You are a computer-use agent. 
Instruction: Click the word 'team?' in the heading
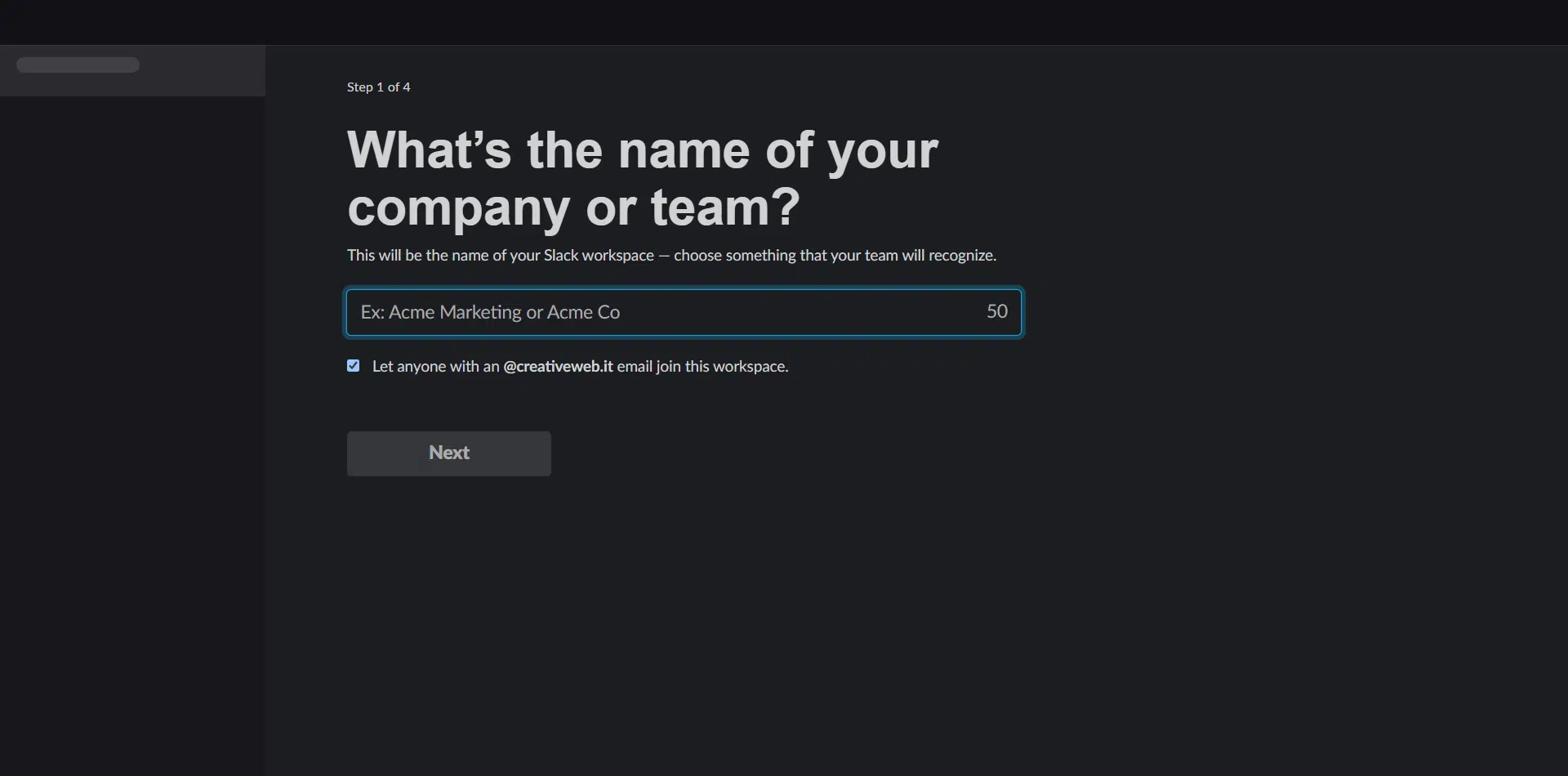coord(725,207)
